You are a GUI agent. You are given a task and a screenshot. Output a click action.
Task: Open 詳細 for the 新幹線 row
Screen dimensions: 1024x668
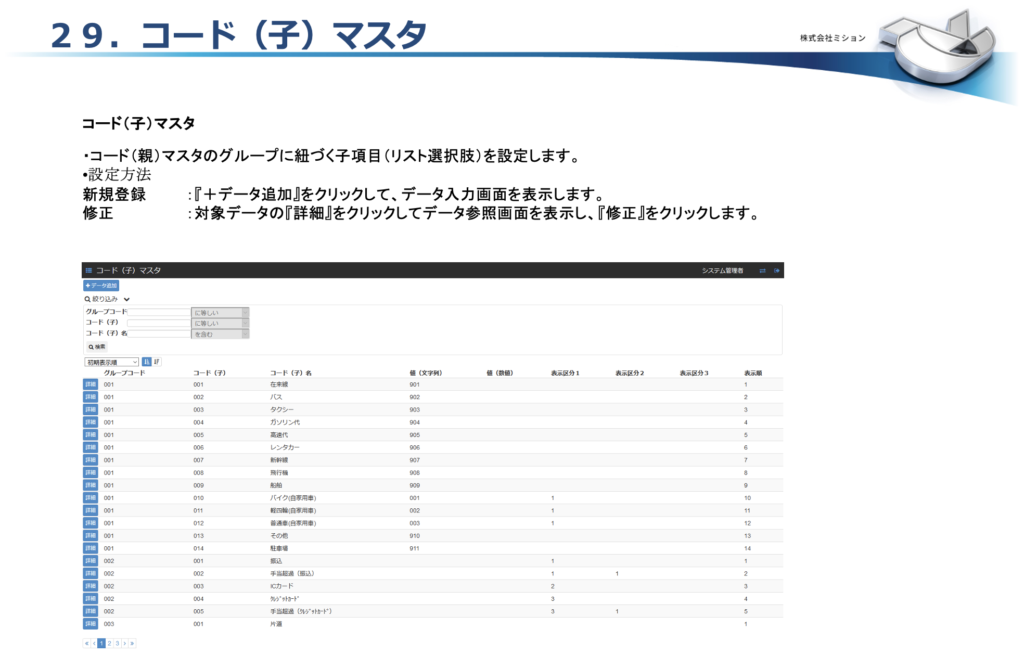90,460
